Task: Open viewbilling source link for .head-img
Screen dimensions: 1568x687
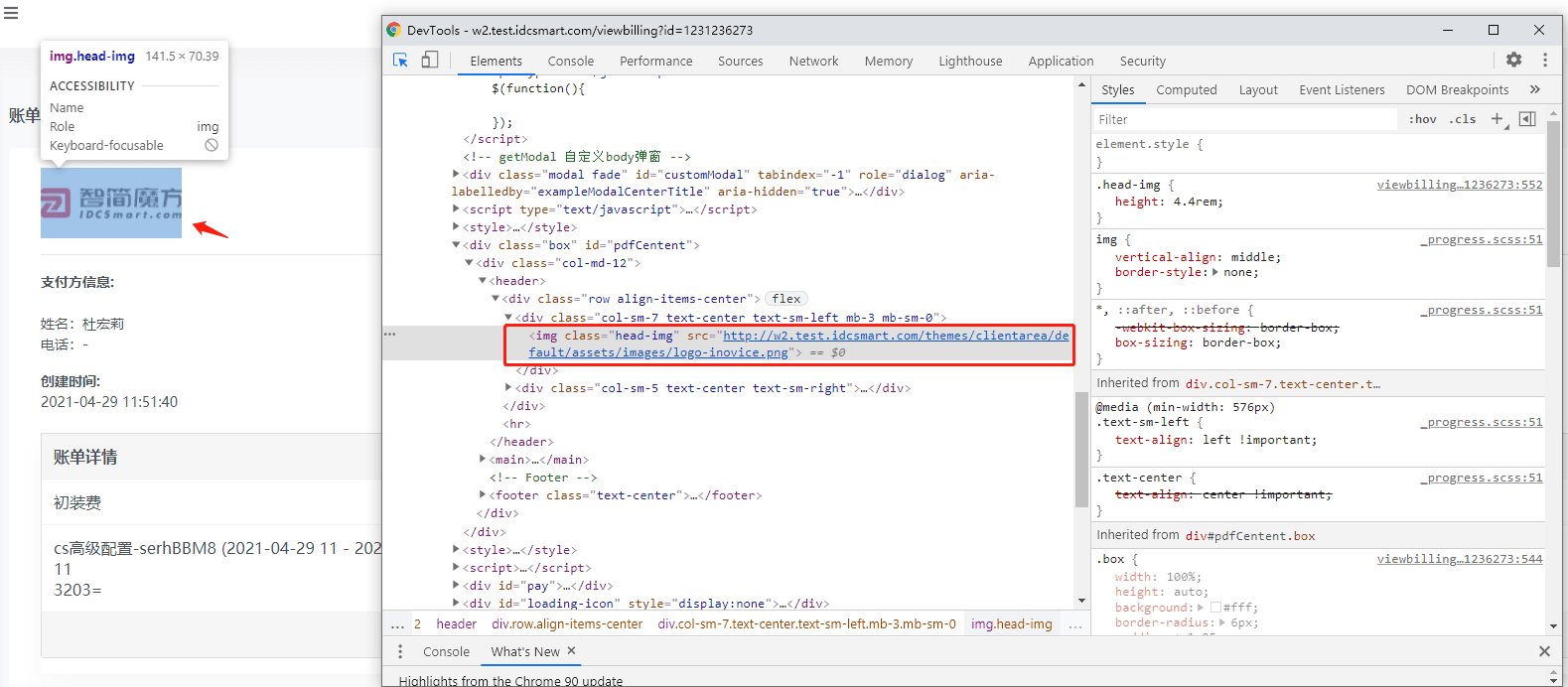Action: pyautogui.click(x=1460, y=185)
